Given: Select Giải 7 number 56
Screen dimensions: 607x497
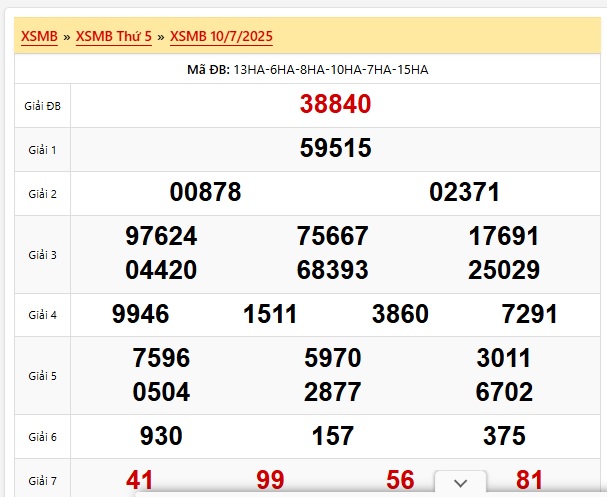Looking at the screenshot, I should pos(400,480).
